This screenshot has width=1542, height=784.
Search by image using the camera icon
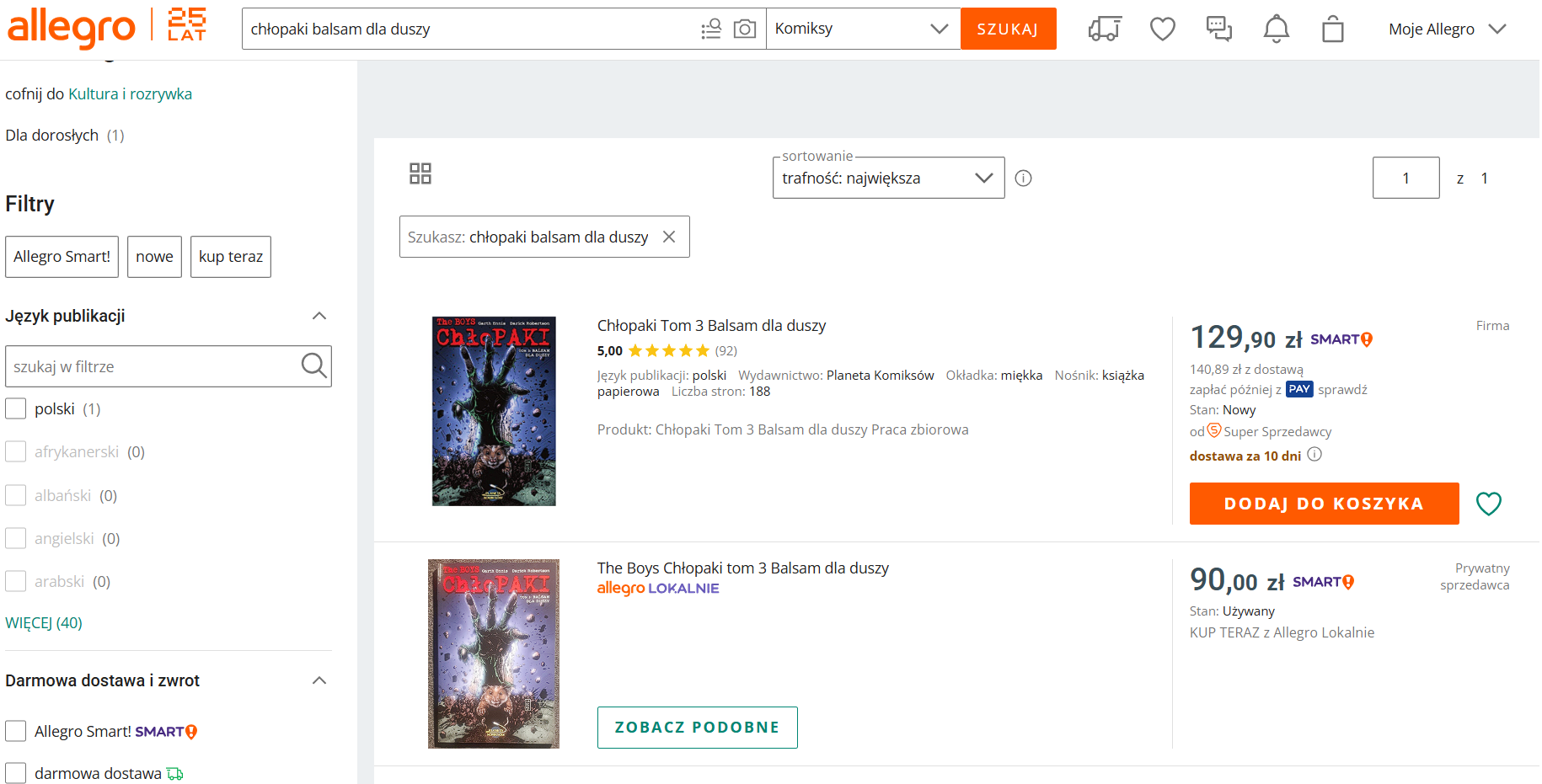744,29
